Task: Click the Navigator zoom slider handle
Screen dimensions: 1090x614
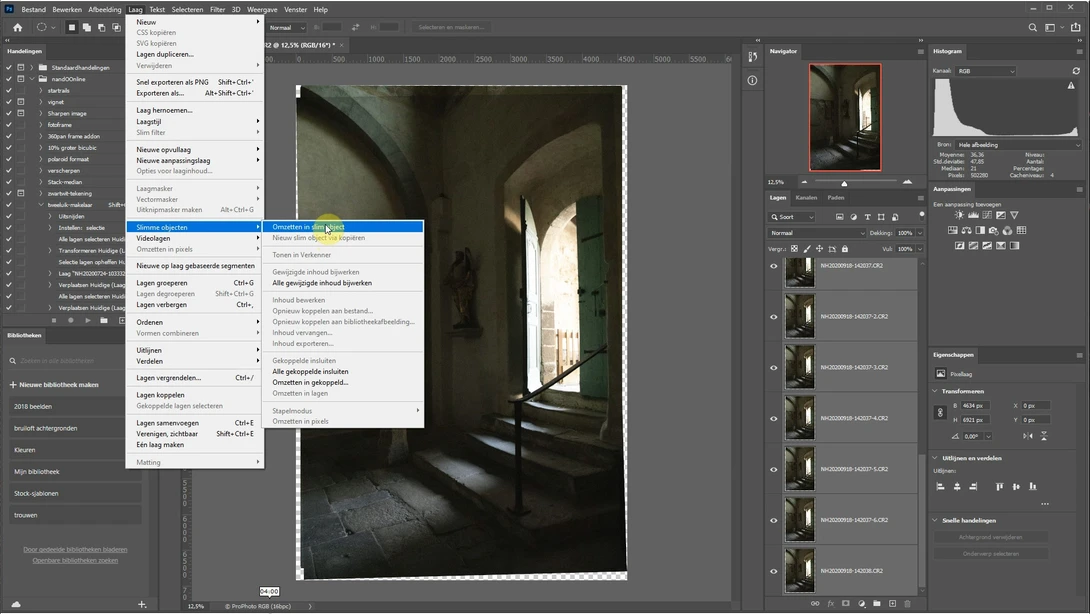Action: (x=844, y=183)
